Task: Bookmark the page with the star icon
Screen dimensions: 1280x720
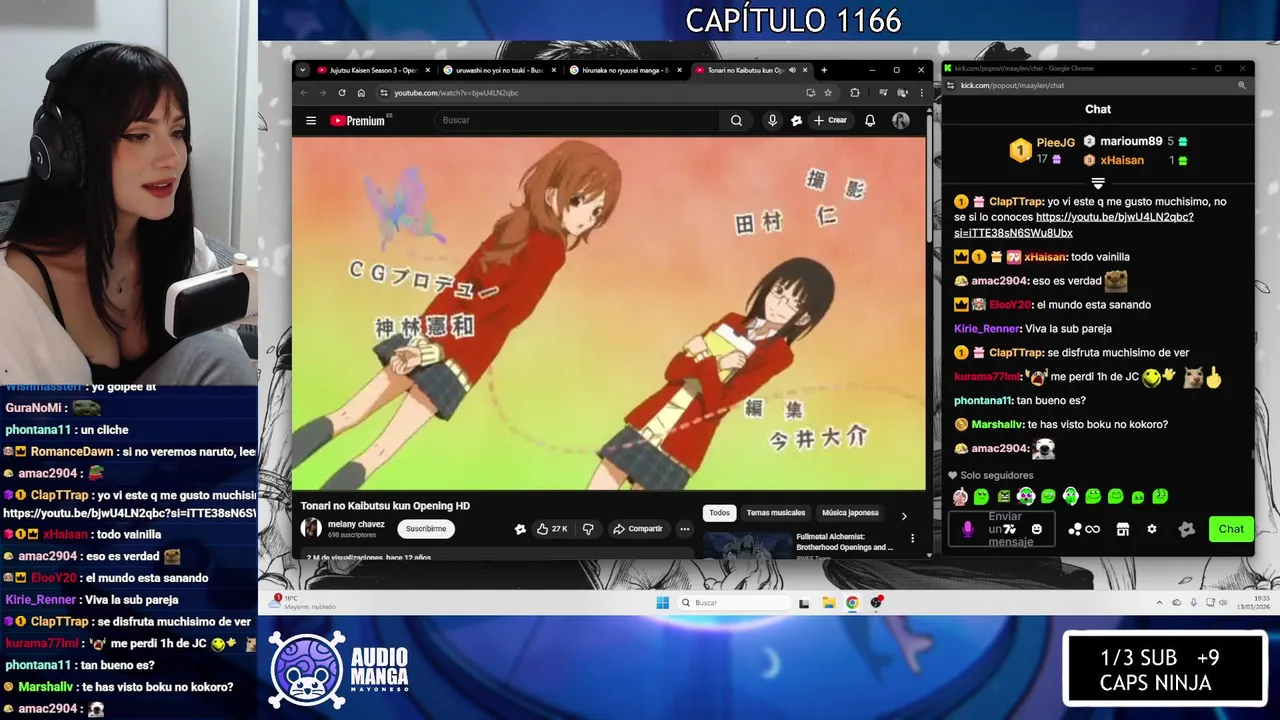Action: (x=828, y=93)
